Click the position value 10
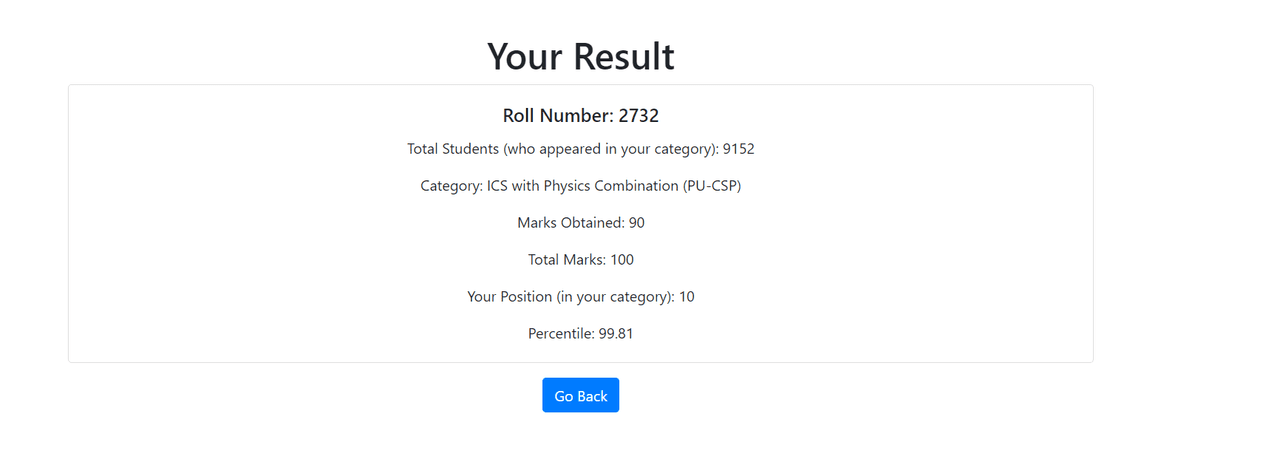The image size is (1280, 459). (687, 297)
